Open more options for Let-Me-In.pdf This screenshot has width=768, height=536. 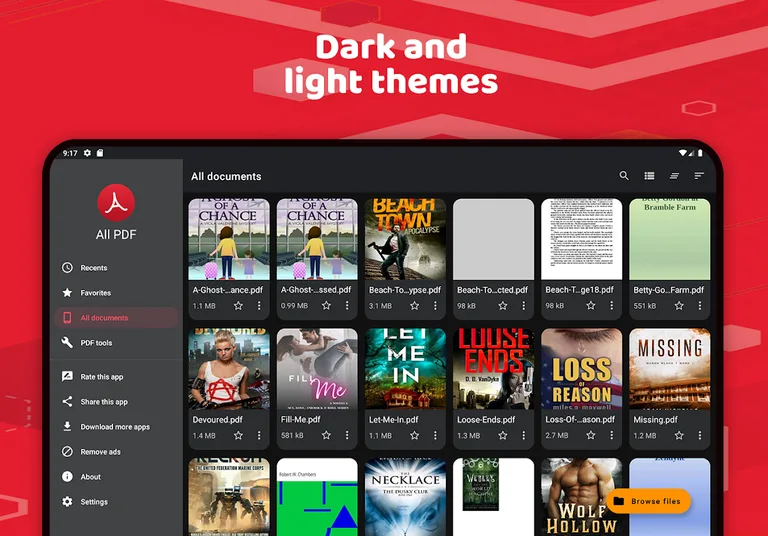[x=435, y=435]
